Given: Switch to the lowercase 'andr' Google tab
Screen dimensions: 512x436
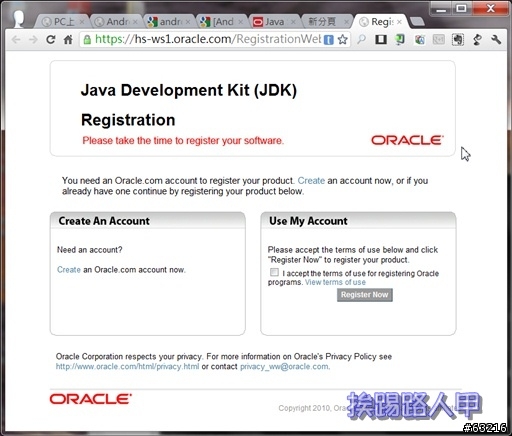Looking at the screenshot, I should (169, 22).
